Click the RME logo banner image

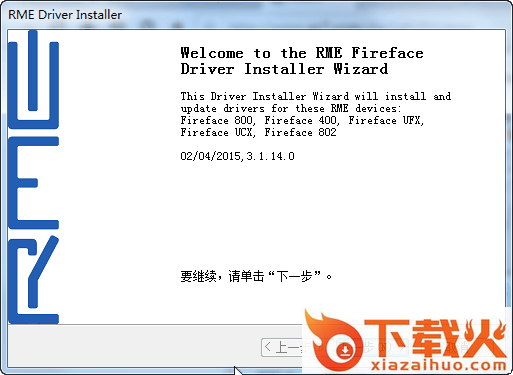click(33, 177)
